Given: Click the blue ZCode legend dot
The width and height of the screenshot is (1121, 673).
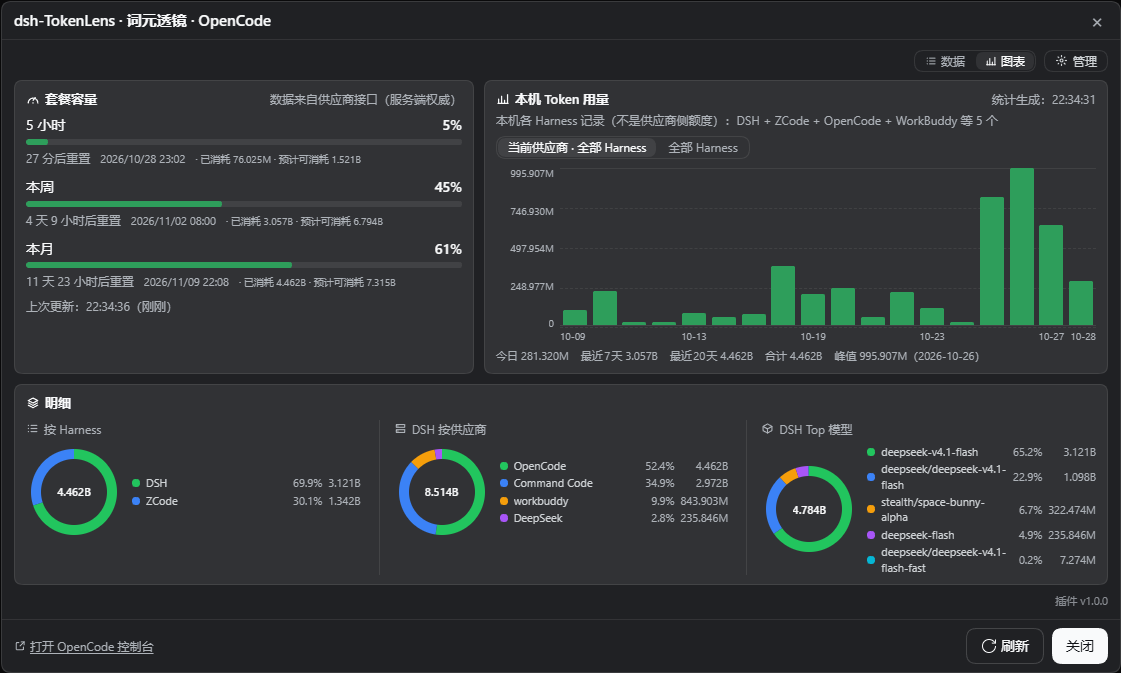Looking at the screenshot, I should [136, 501].
